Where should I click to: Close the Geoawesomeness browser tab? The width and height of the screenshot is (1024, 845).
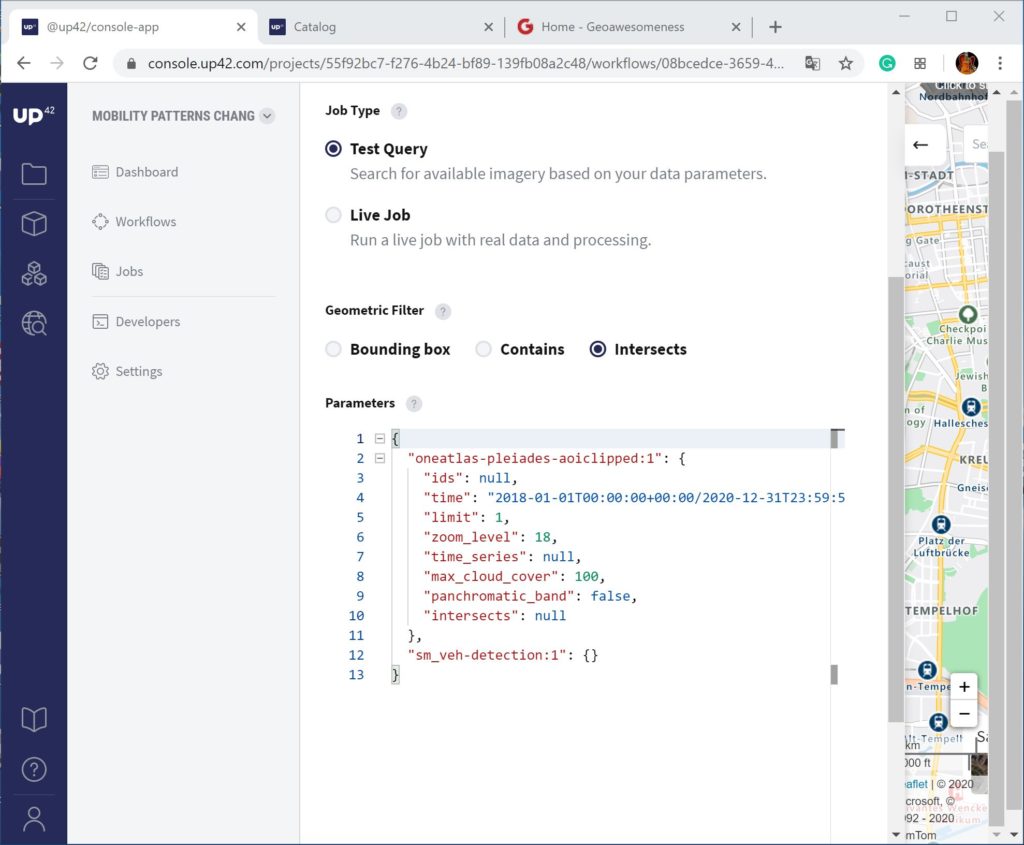(736, 27)
